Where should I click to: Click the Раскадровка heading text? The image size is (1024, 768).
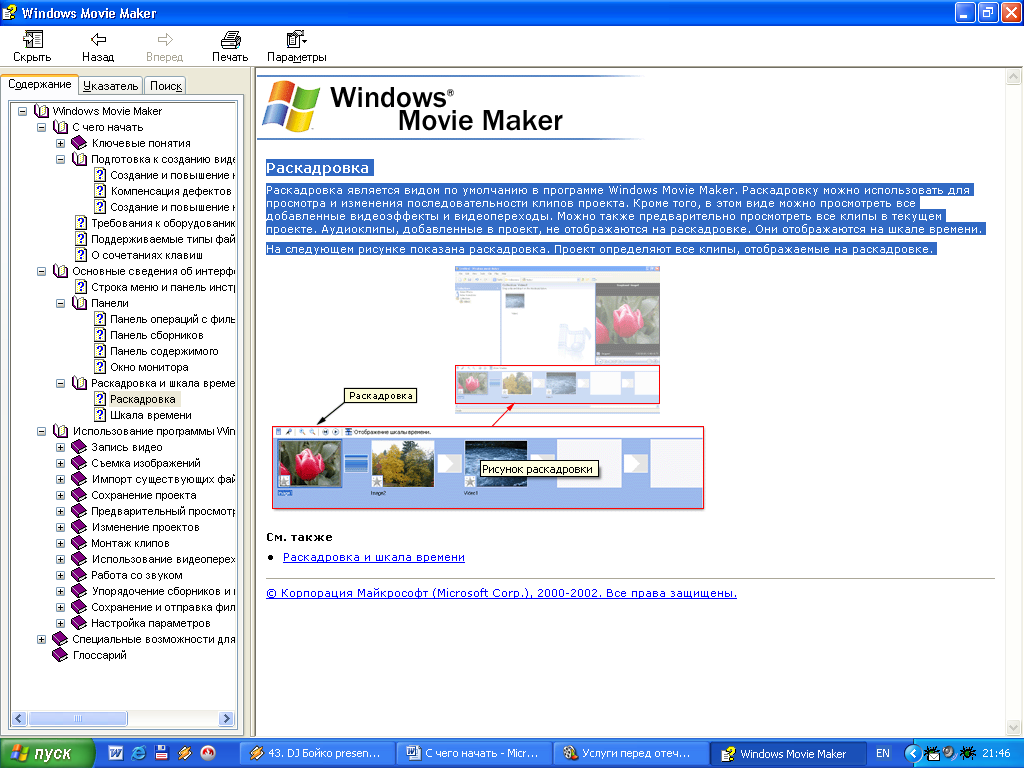pyautogui.click(x=318, y=168)
